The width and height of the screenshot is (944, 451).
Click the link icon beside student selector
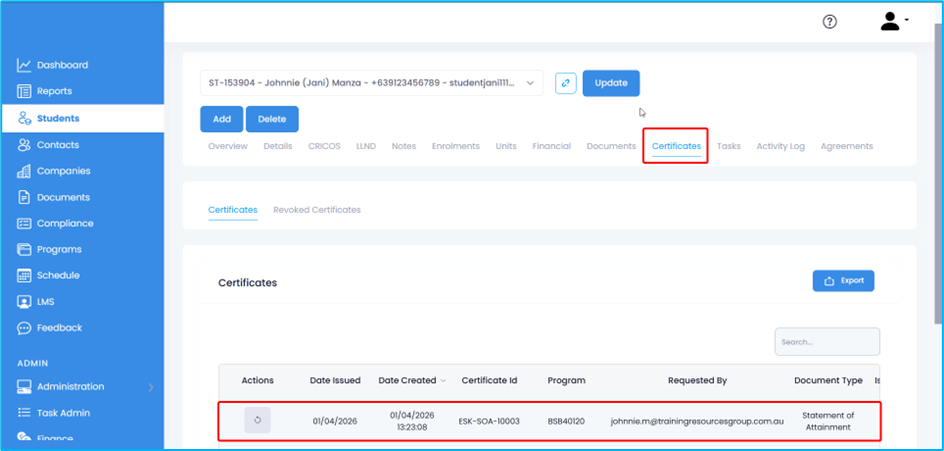(566, 83)
